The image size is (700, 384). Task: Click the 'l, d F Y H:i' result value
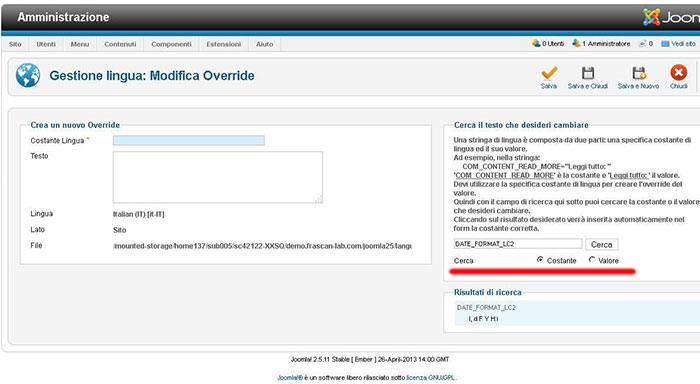(x=483, y=319)
